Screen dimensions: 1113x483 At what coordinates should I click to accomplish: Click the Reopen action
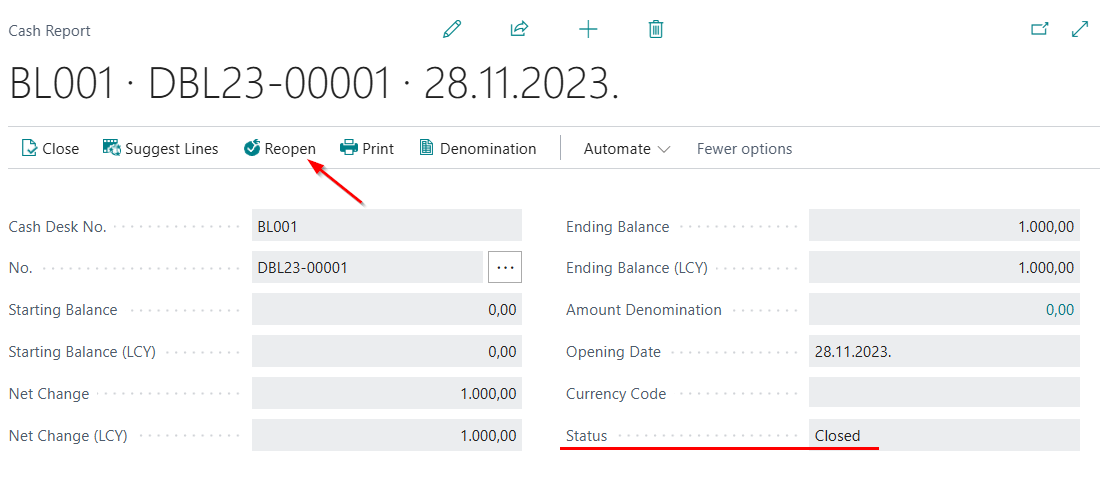[280, 148]
